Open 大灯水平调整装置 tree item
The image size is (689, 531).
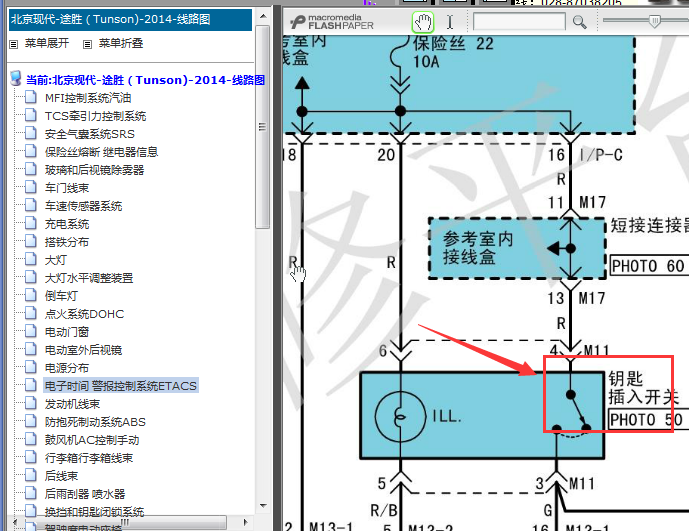(89, 278)
